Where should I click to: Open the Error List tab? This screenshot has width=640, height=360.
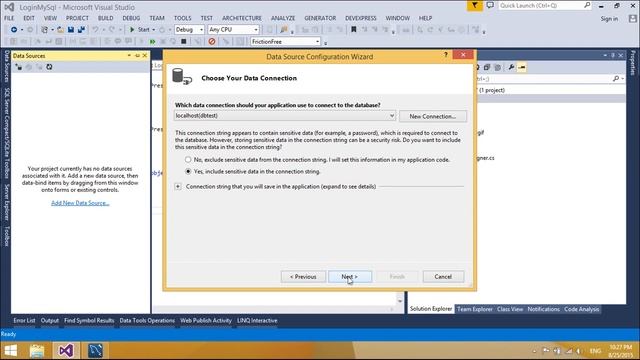coord(24,321)
